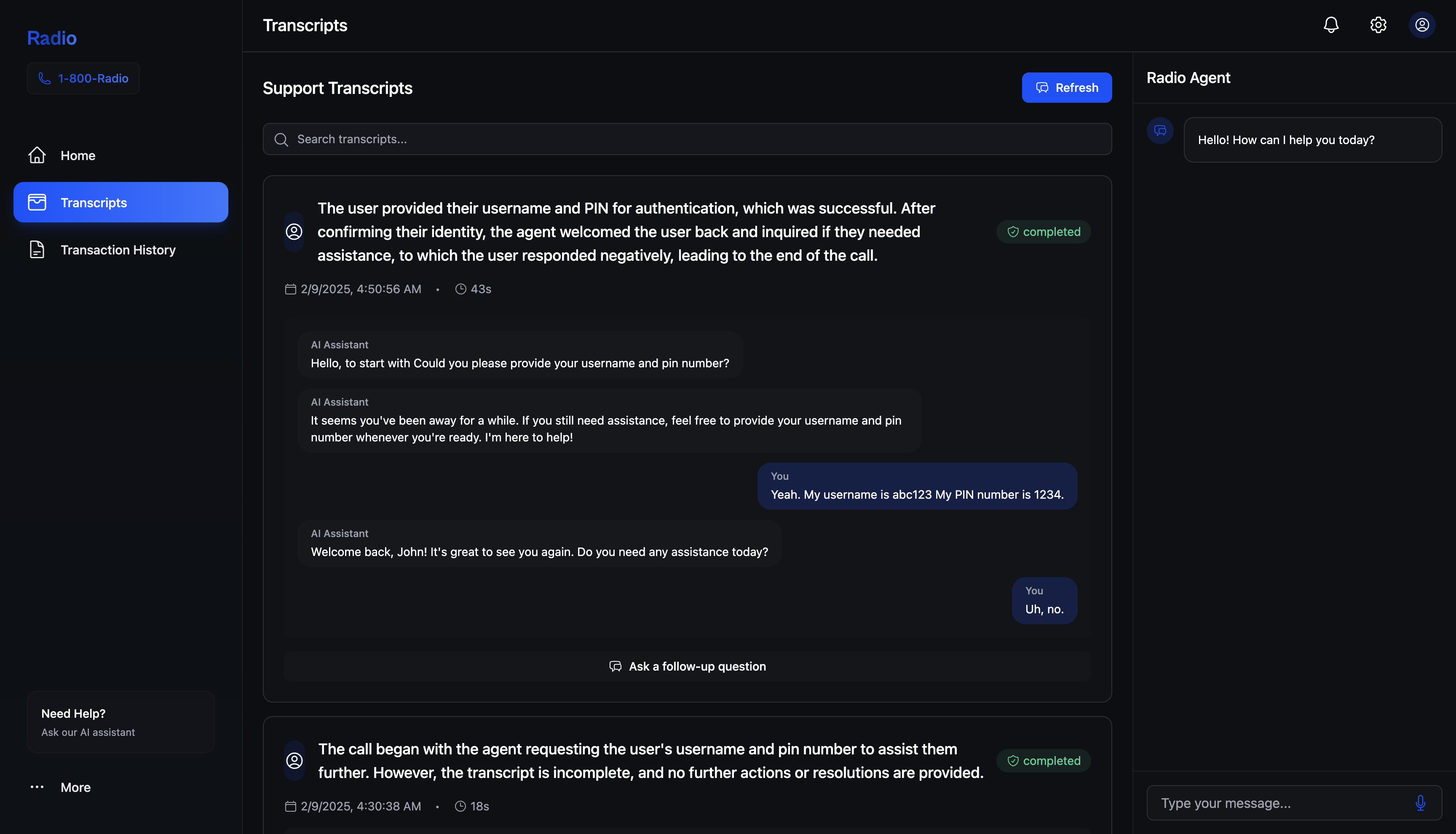Click the microphone icon in message box

click(x=1420, y=802)
